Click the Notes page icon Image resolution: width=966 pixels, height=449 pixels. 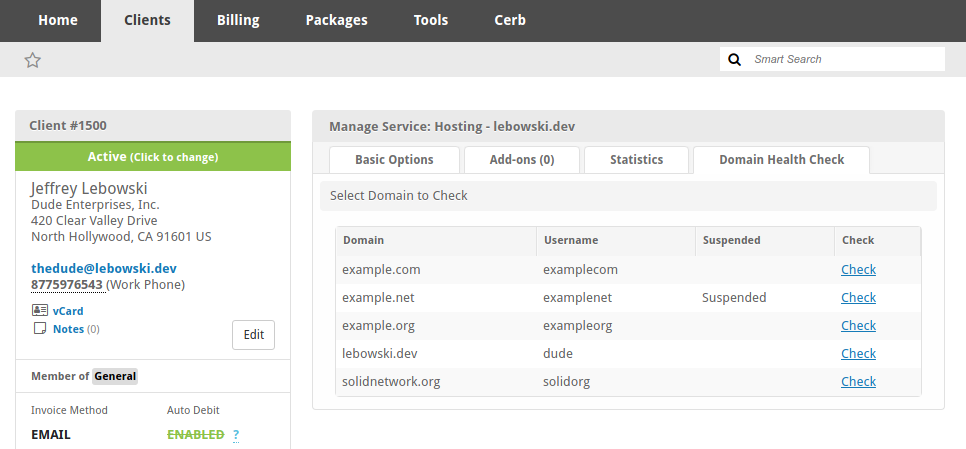coord(40,329)
